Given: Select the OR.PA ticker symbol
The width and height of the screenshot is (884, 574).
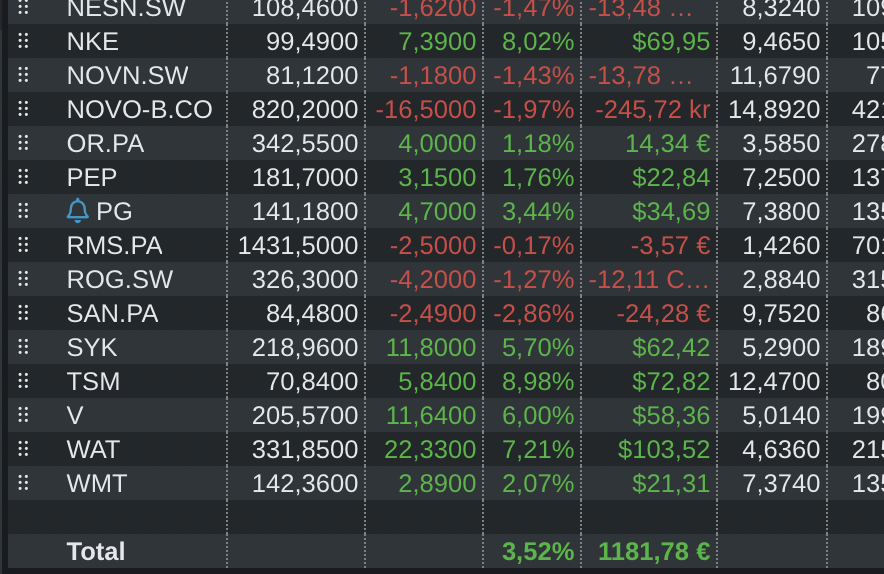Looking at the screenshot, I should tap(105, 144).
